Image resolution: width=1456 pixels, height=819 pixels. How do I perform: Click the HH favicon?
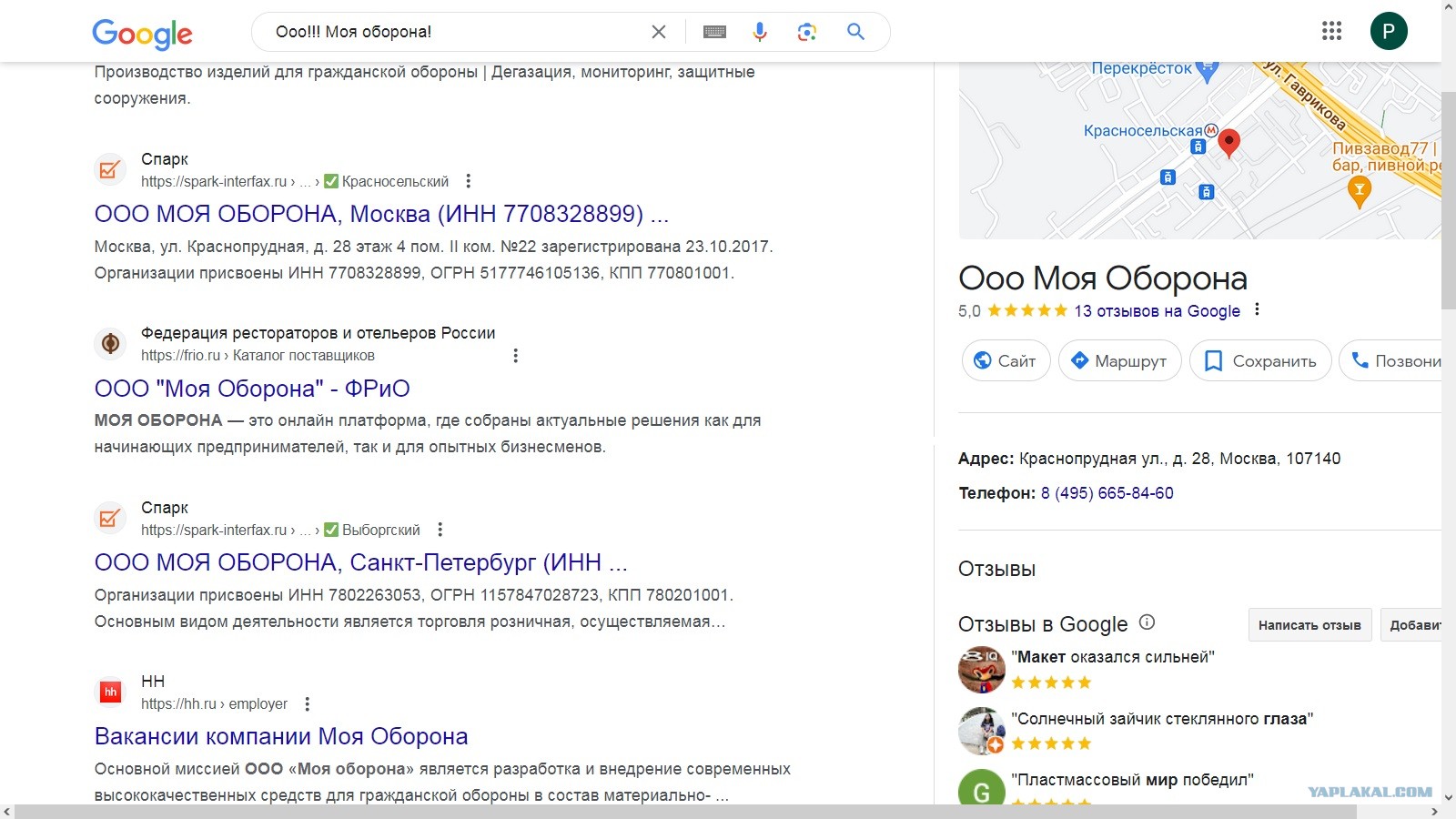(110, 693)
